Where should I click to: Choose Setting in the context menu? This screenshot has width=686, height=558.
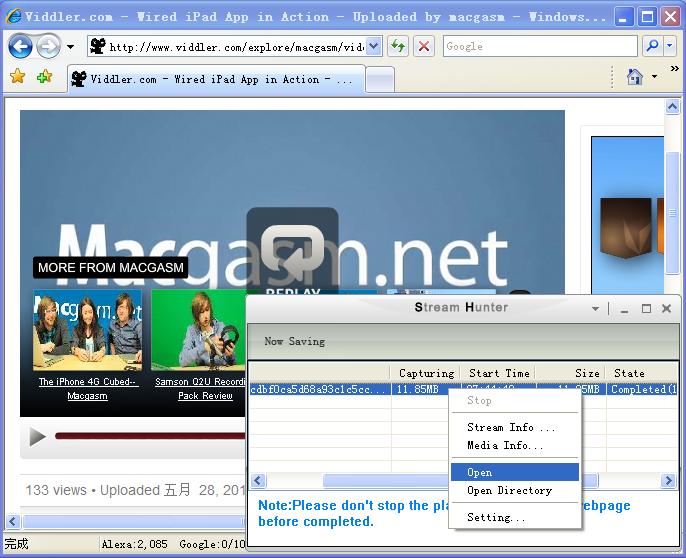coord(515,517)
